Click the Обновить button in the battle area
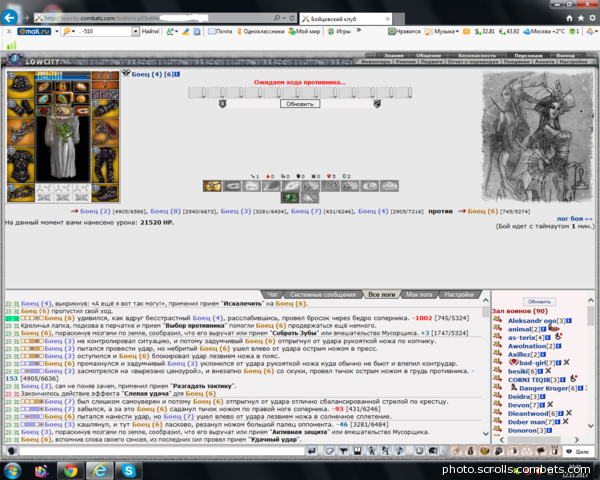The width and height of the screenshot is (600, 480). click(300, 104)
